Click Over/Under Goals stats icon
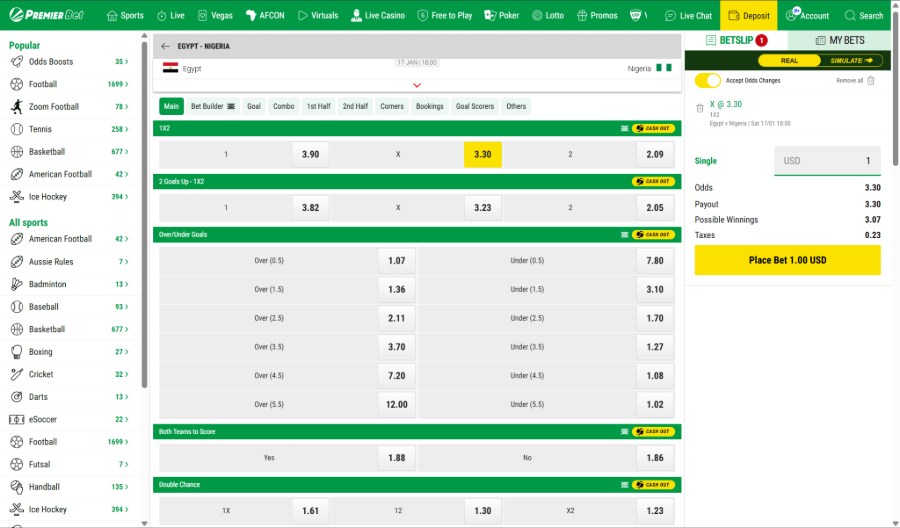 click(x=624, y=235)
